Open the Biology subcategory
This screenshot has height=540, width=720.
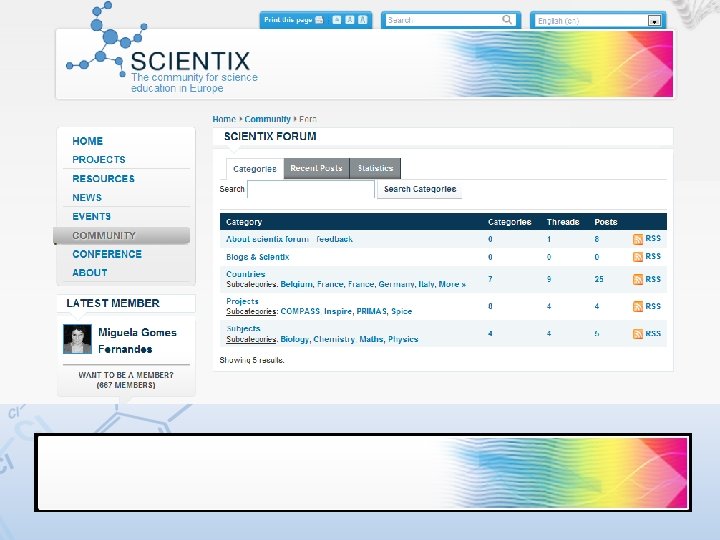[295, 339]
